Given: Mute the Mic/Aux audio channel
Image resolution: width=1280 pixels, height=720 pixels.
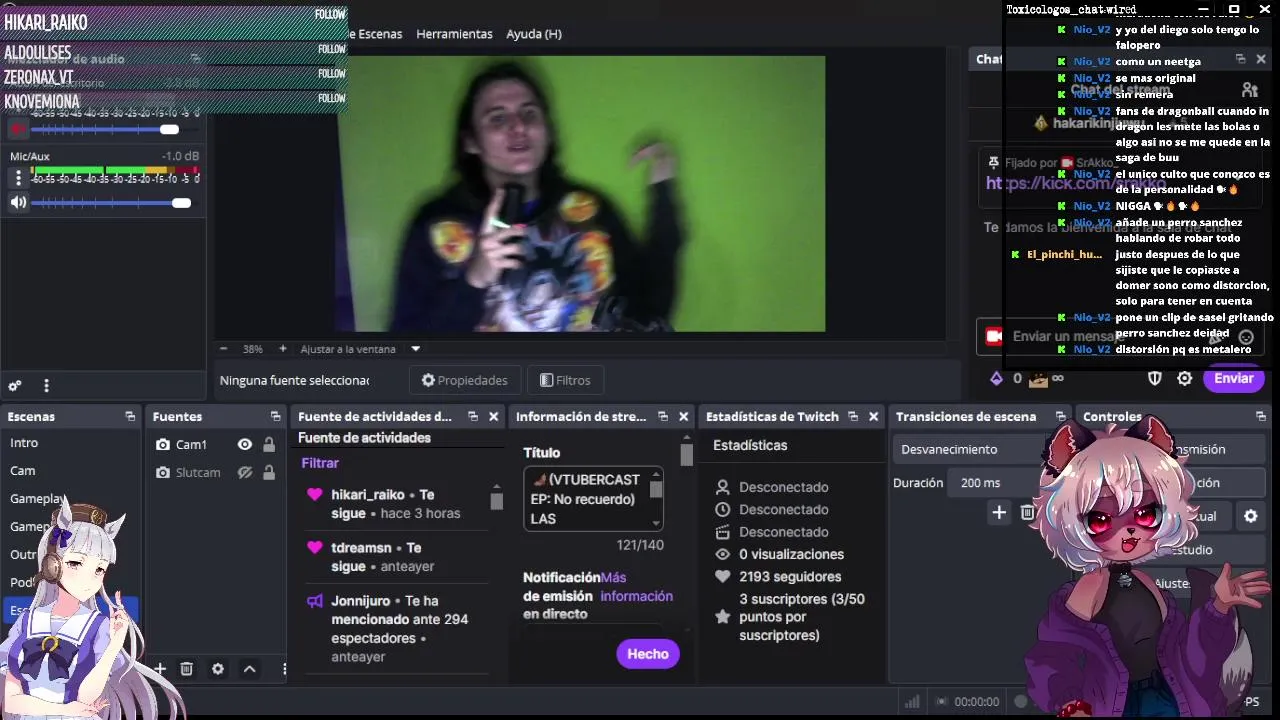Looking at the screenshot, I should [x=18, y=203].
